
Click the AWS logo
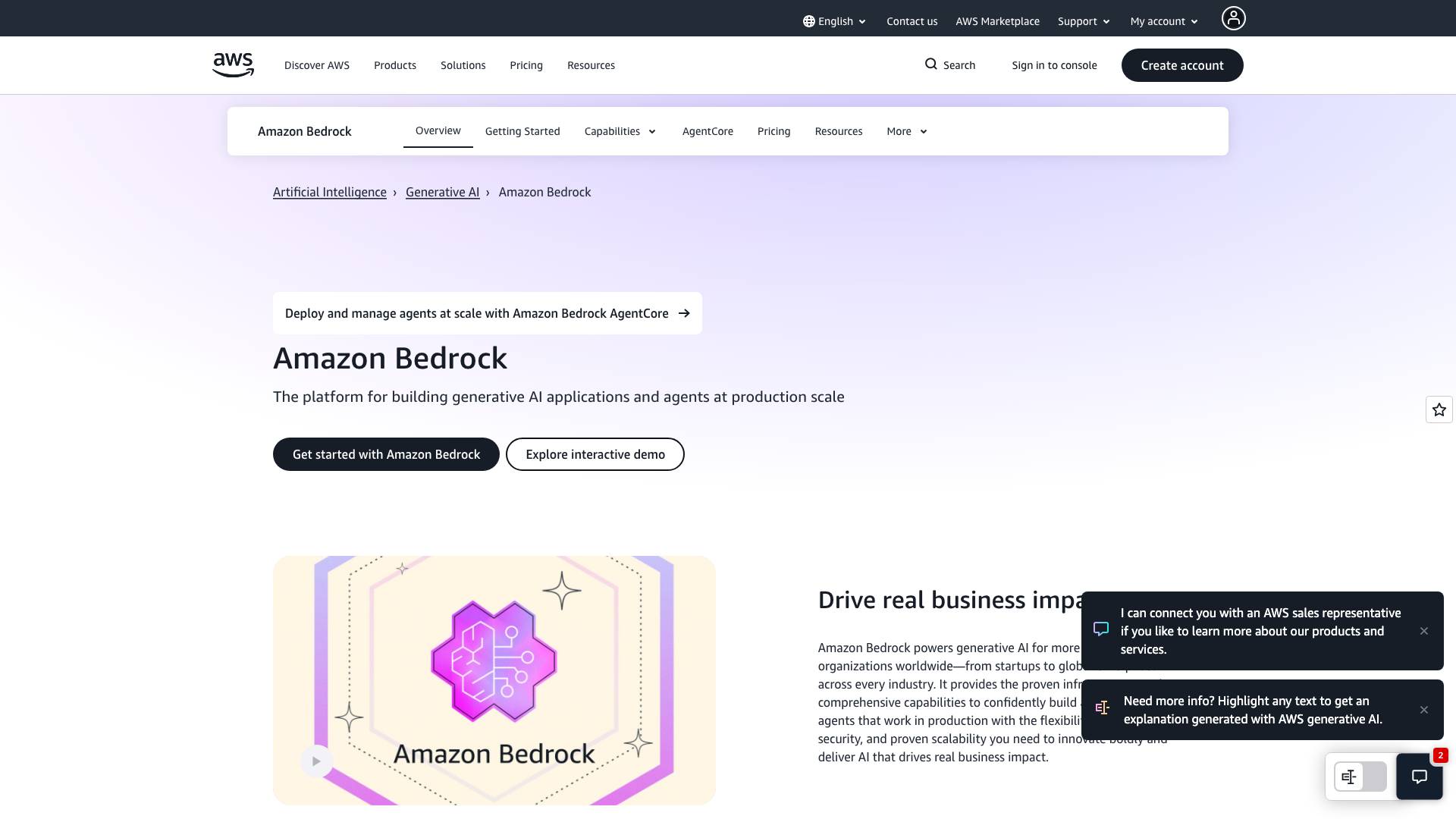click(x=233, y=65)
